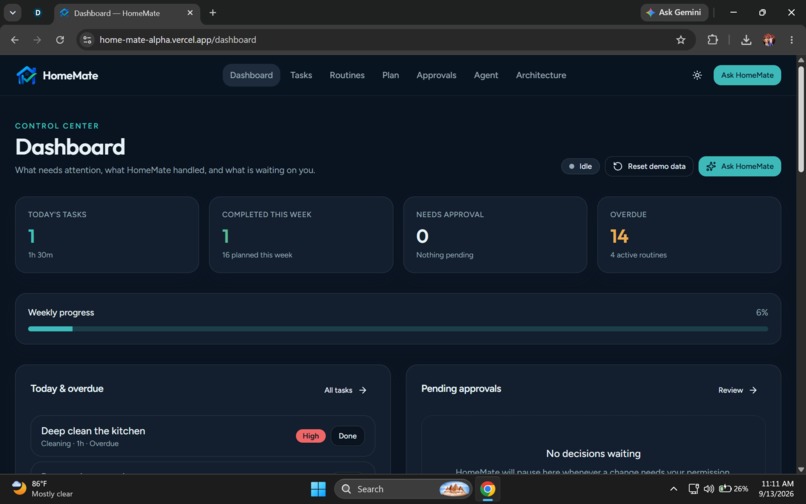Image resolution: width=806 pixels, height=504 pixels.
Task: Click the 6% progress value
Action: [762, 313]
